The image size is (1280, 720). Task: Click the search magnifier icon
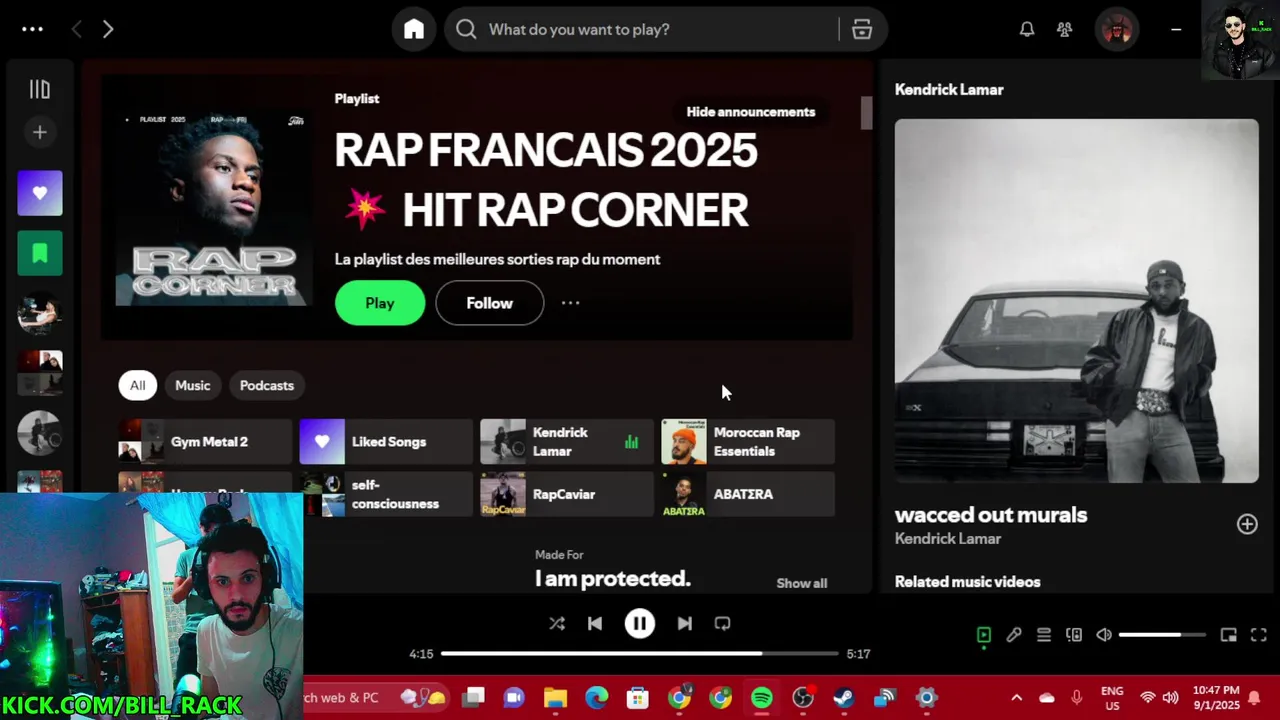(466, 29)
